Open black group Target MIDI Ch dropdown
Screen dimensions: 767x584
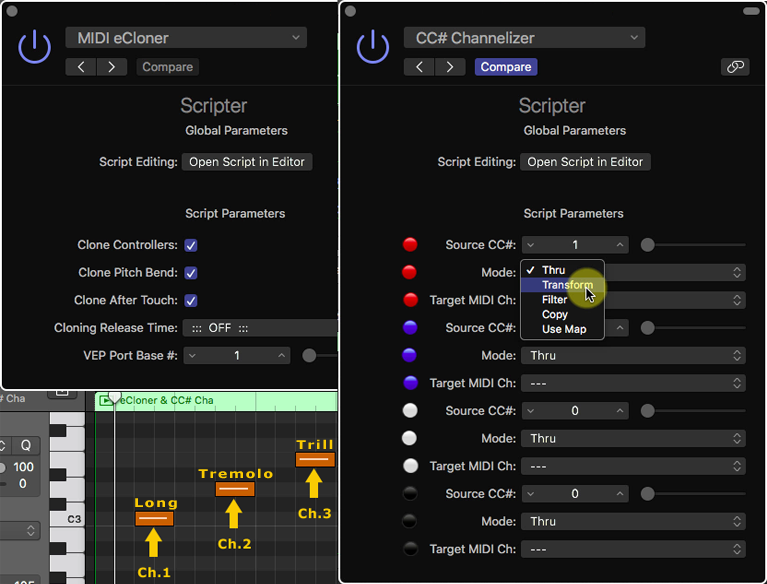click(x=633, y=549)
